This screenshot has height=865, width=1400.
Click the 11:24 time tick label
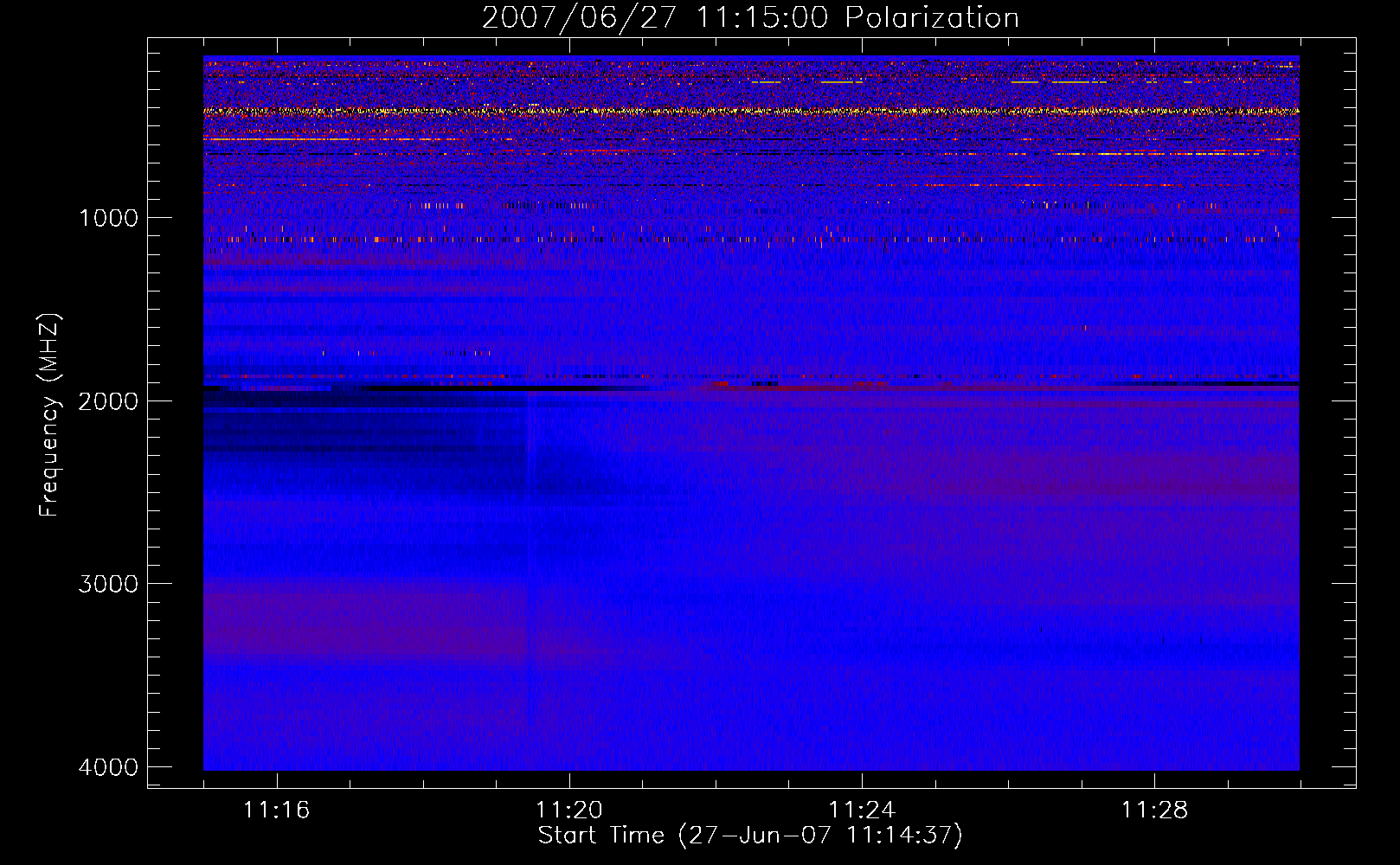(862, 811)
